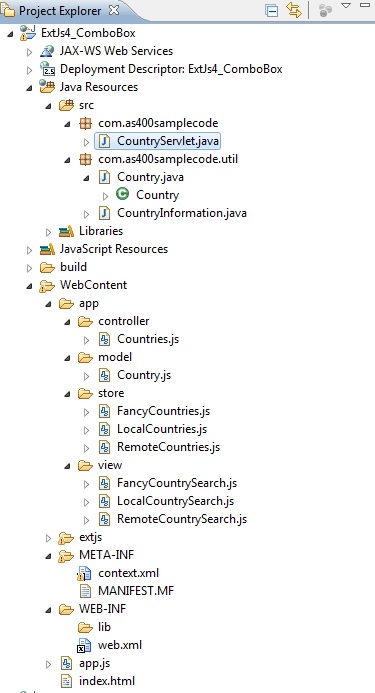Click the index.html file icon
Screen dimensions: 375x693
pos(66,681)
